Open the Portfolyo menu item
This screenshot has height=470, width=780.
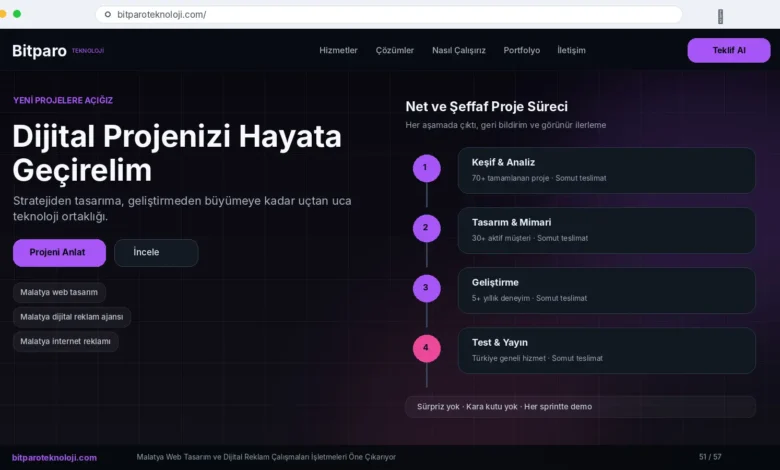[x=521, y=50]
